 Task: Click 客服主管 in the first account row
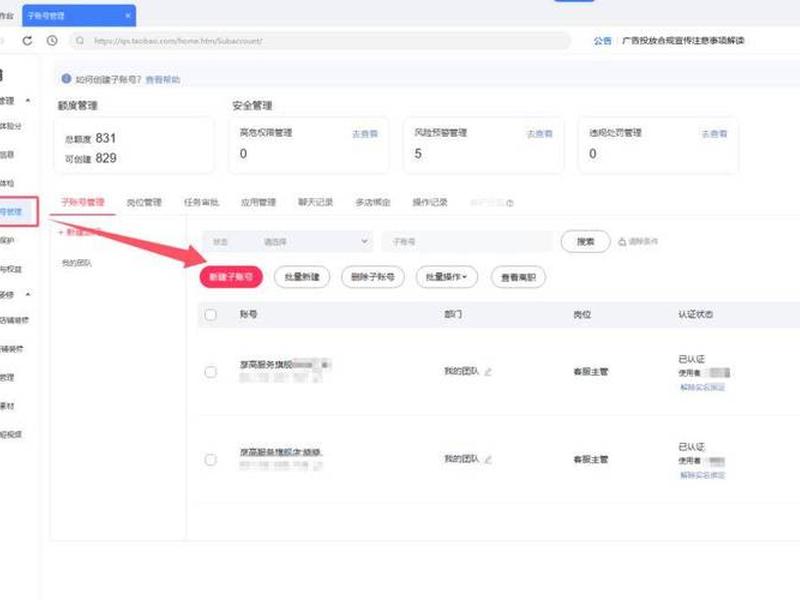591,372
